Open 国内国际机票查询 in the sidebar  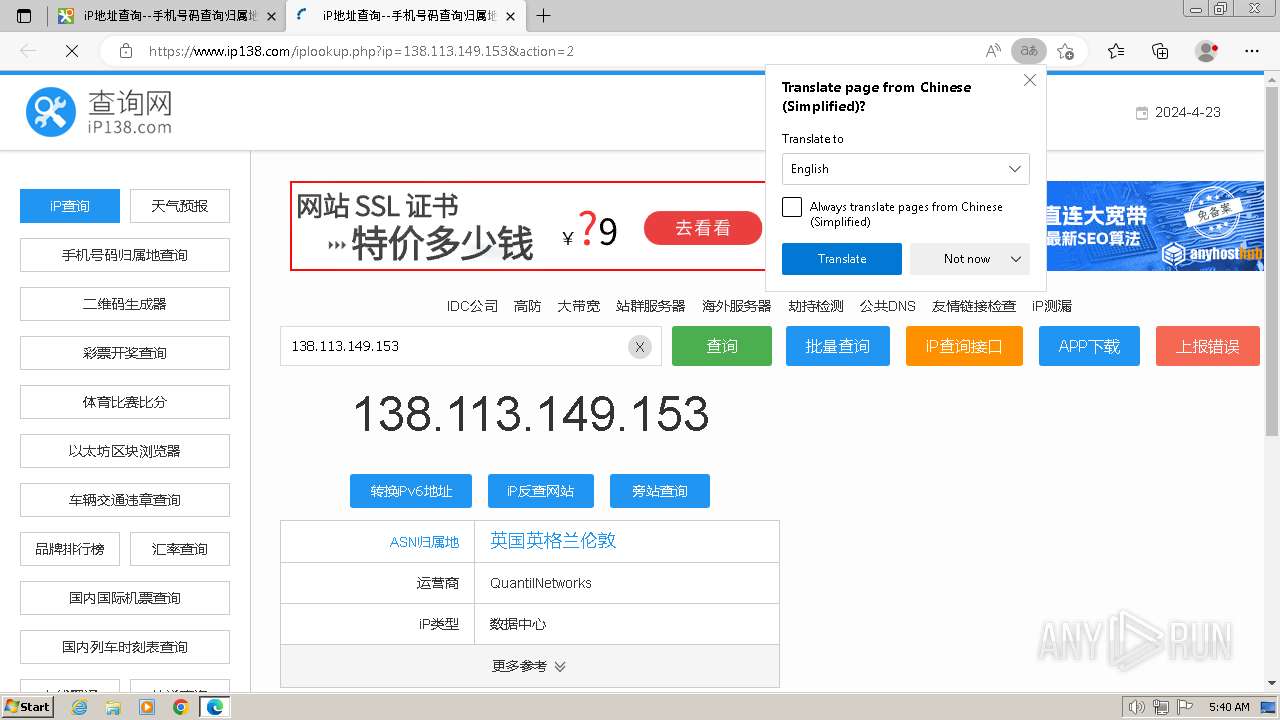(125, 598)
